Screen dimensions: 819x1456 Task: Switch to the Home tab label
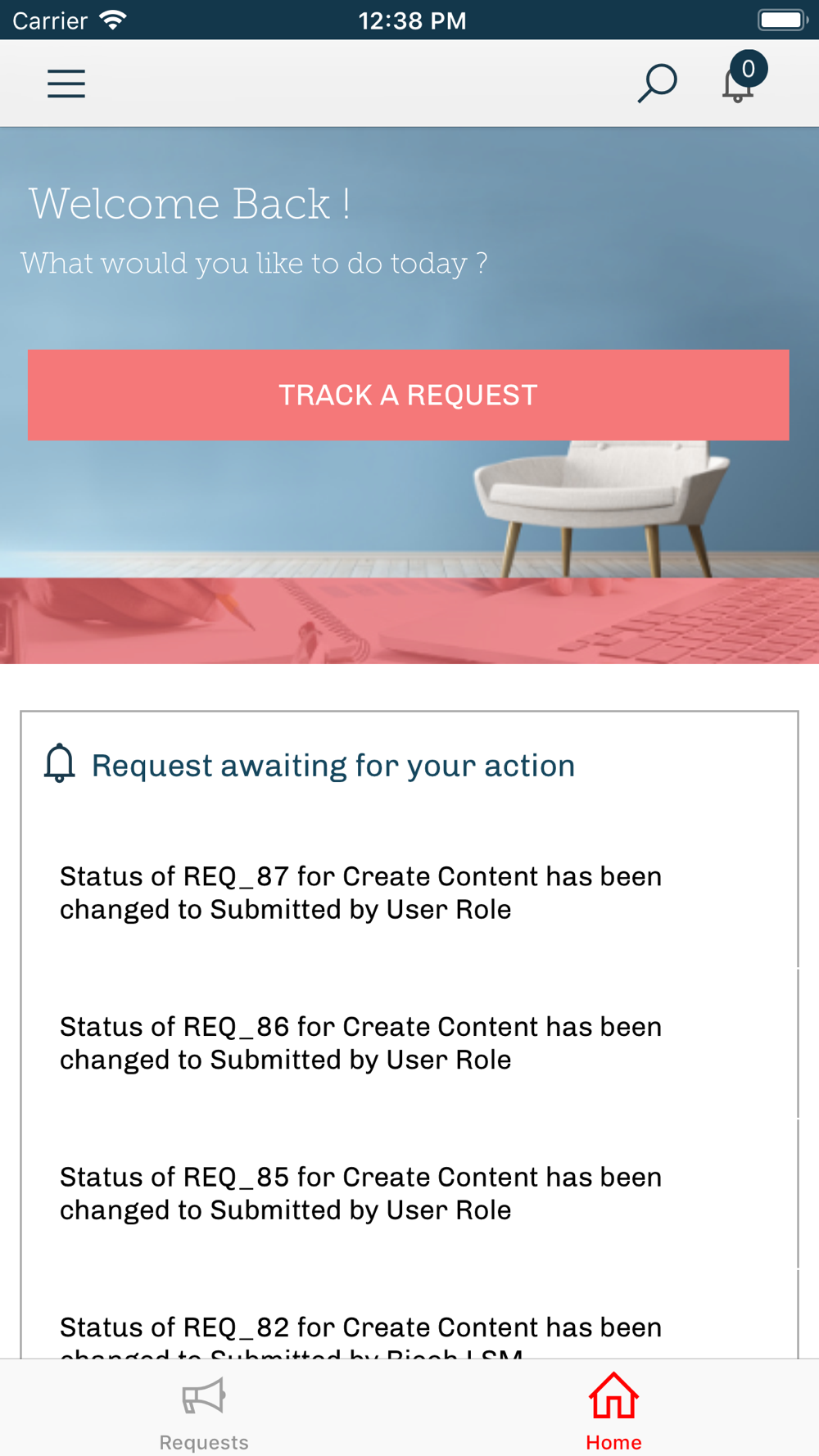[613, 1442]
